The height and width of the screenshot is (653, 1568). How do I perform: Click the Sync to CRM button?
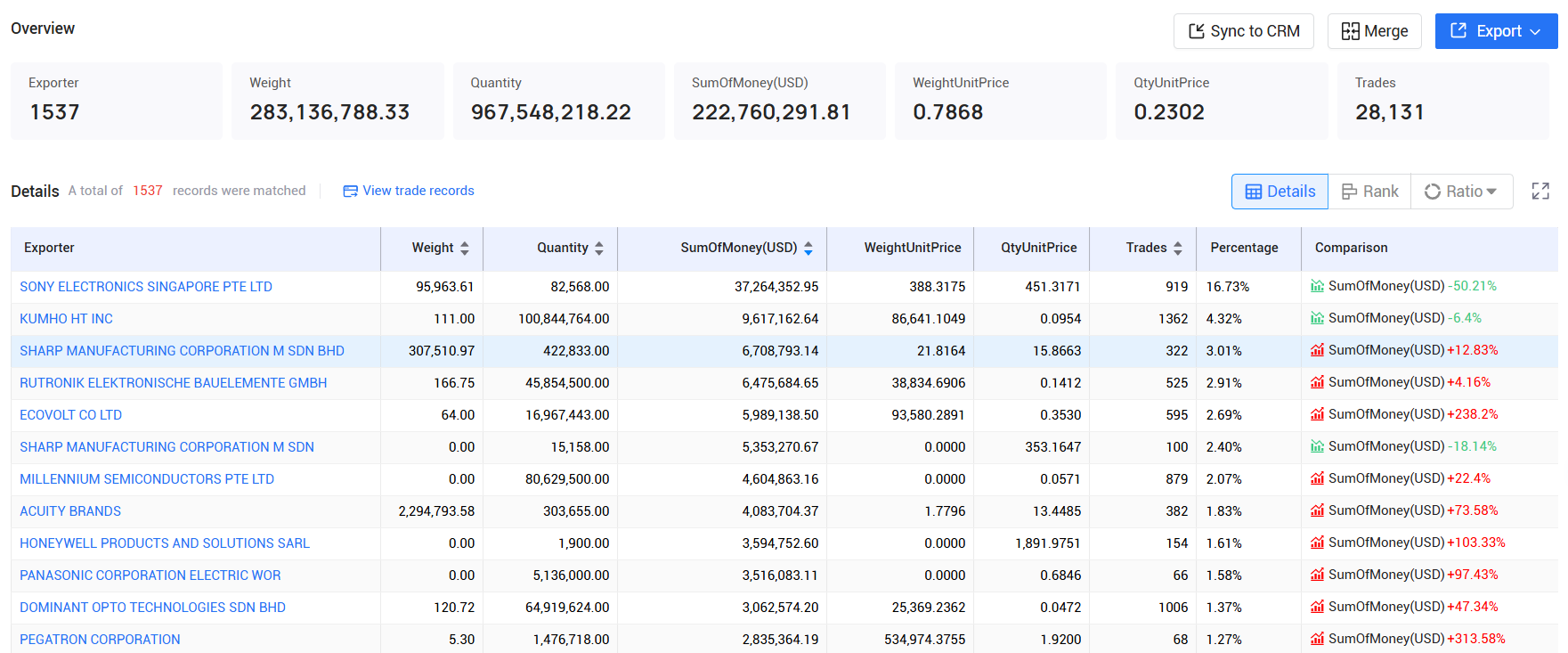[x=1243, y=31]
